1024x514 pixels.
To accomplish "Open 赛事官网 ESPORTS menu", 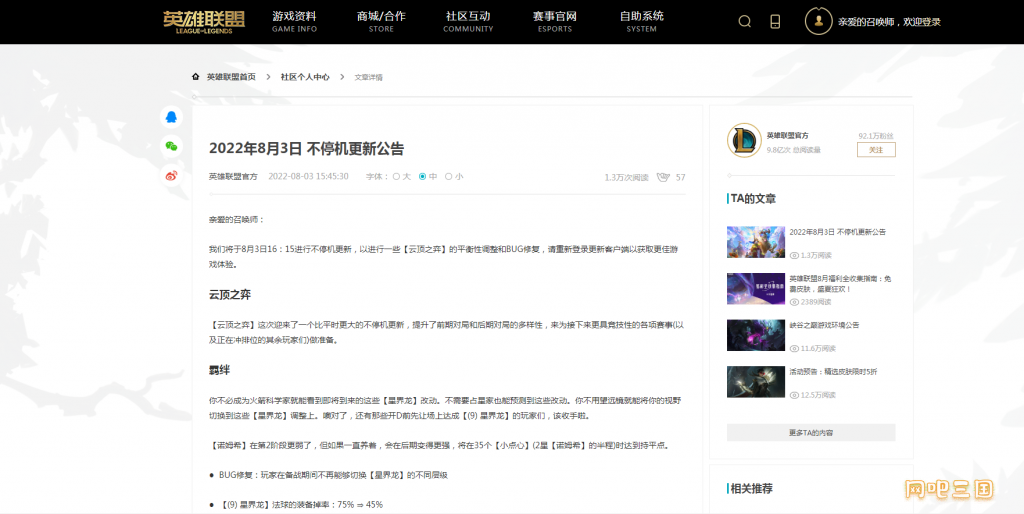I will pyautogui.click(x=555, y=22).
